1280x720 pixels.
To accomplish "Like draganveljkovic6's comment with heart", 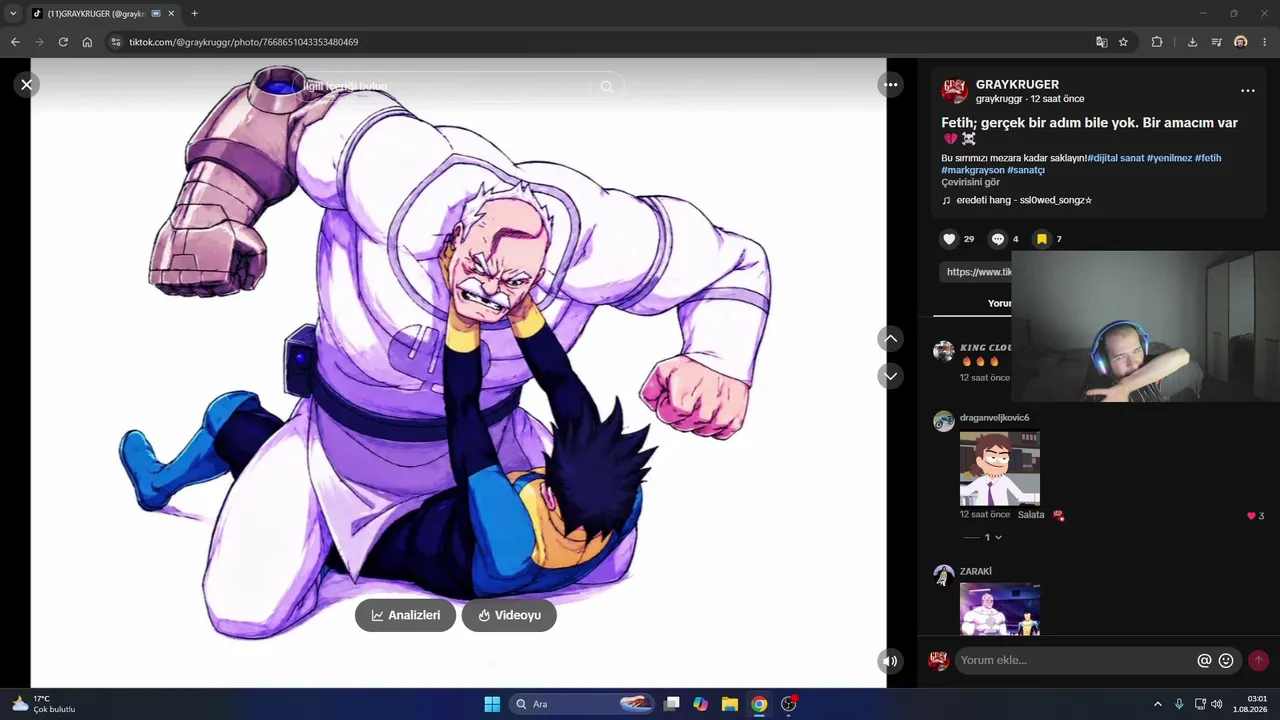I will [1251, 516].
